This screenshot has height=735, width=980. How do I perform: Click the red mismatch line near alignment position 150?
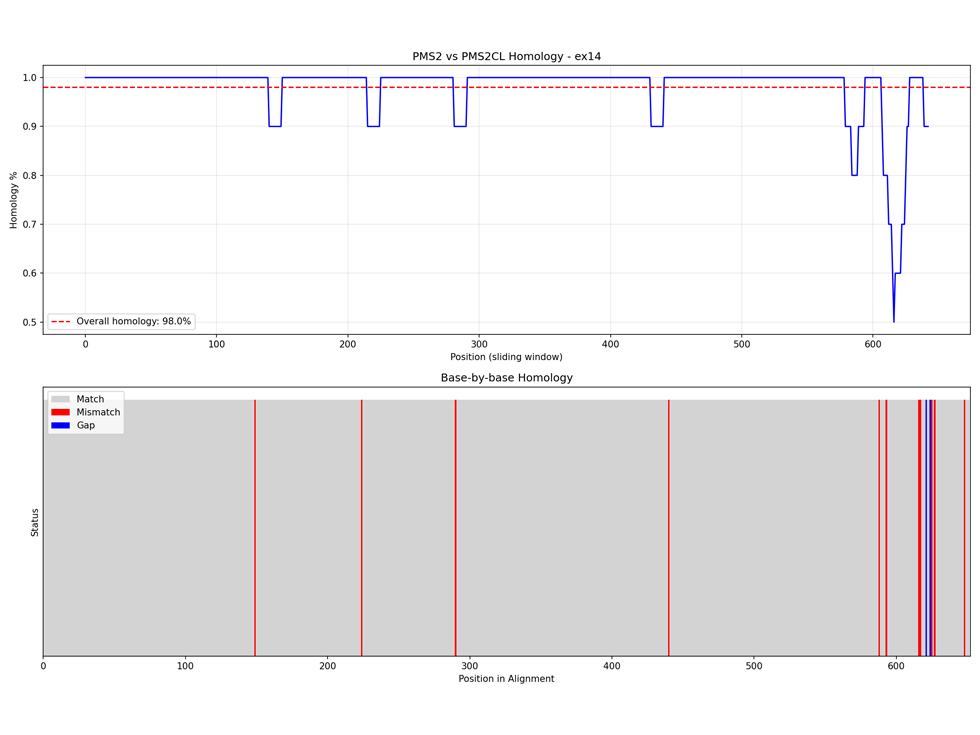click(x=255, y=528)
